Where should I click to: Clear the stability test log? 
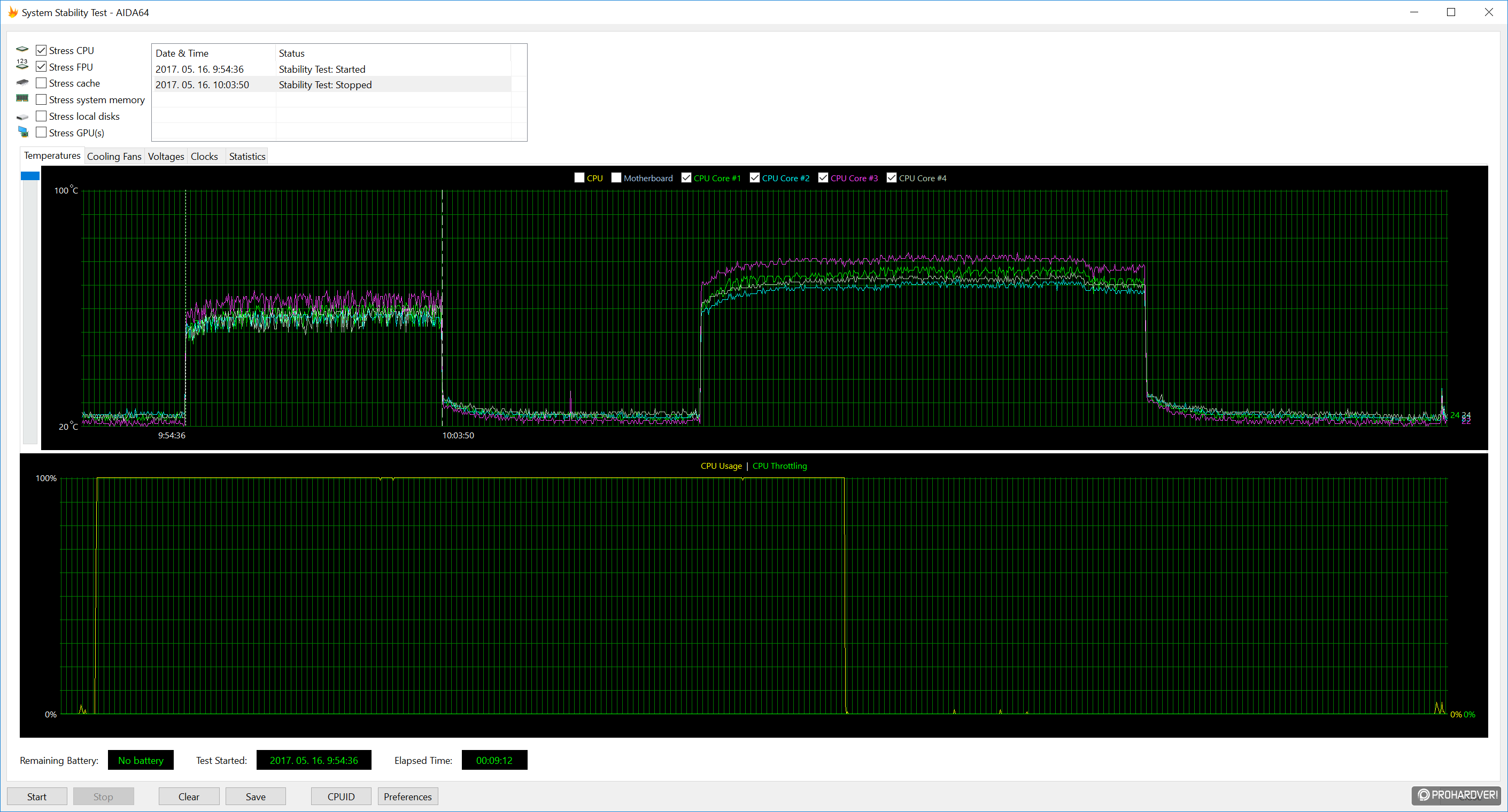coord(189,796)
